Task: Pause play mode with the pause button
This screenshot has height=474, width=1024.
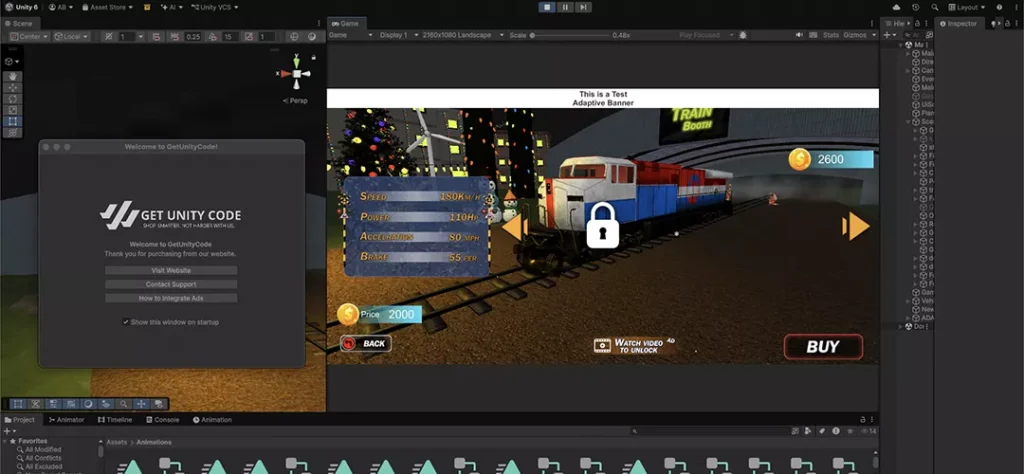Action: [566, 7]
